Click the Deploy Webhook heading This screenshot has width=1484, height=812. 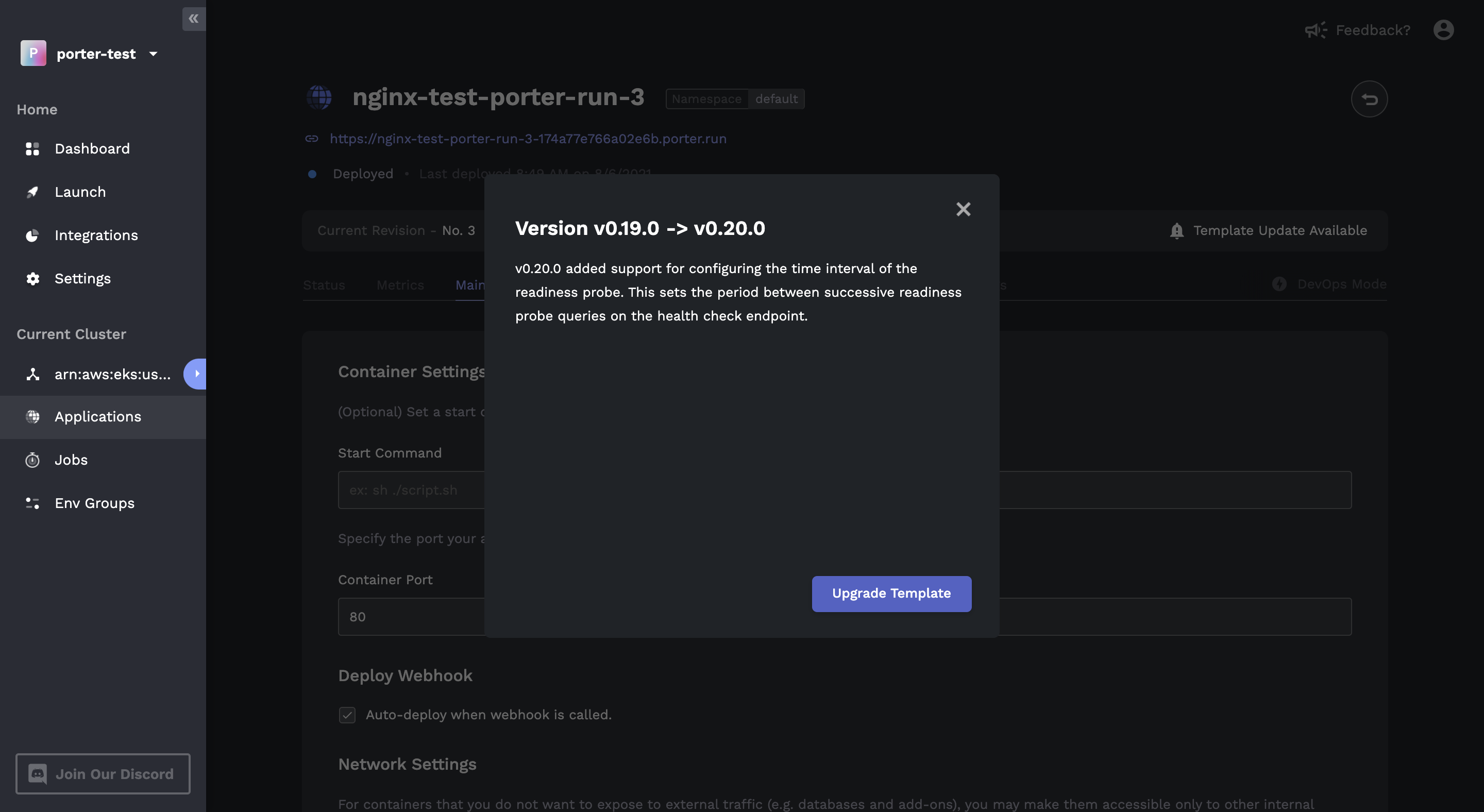(x=405, y=675)
